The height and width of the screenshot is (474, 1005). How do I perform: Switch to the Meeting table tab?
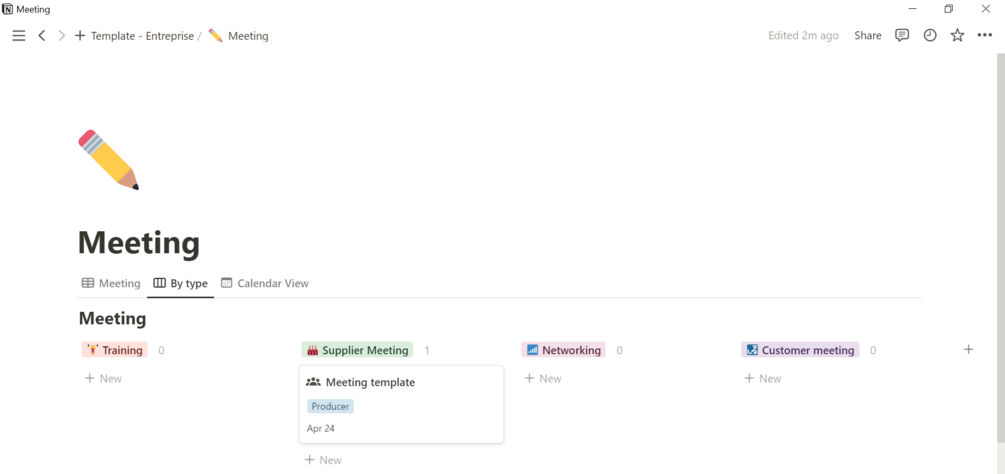coord(111,284)
